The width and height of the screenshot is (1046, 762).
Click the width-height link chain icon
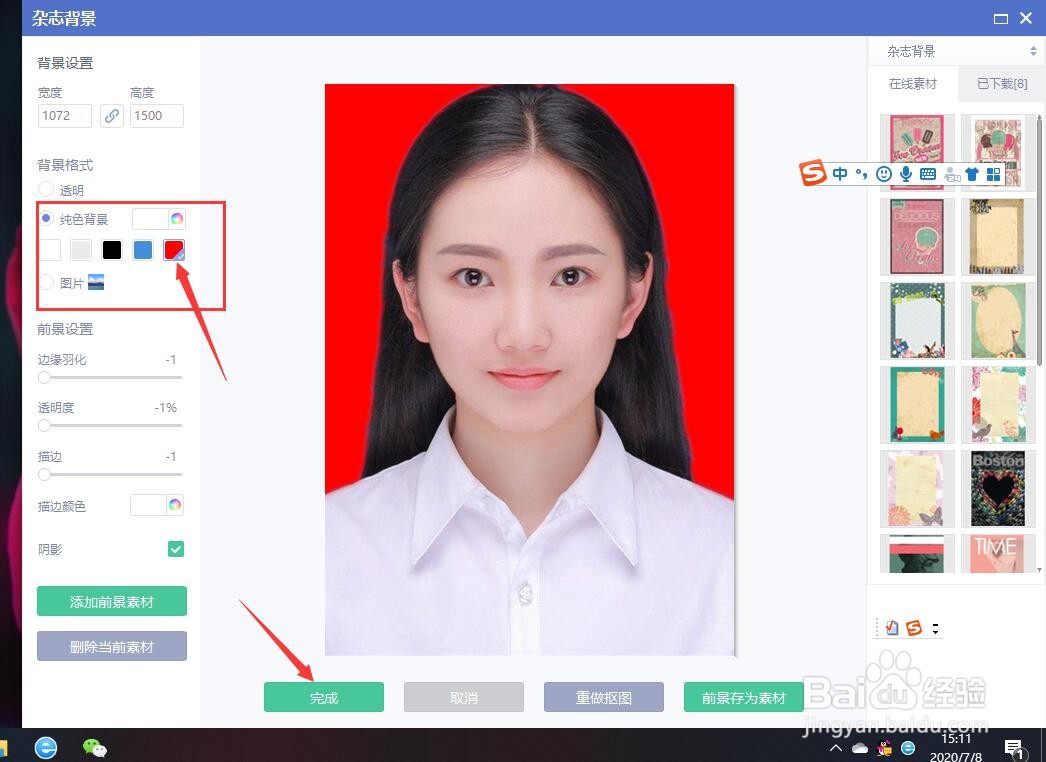tap(111, 116)
